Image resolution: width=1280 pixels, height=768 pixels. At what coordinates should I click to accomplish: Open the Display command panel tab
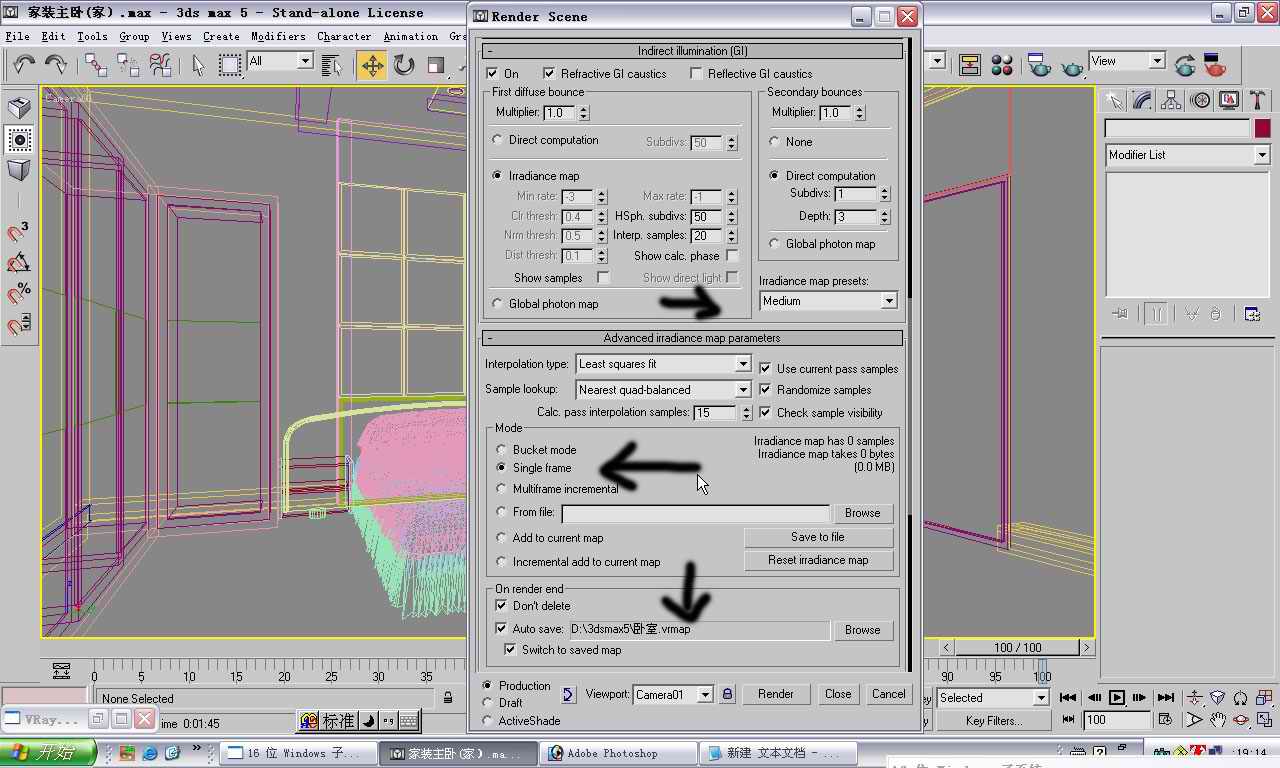pyautogui.click(x=1229, y=100)
